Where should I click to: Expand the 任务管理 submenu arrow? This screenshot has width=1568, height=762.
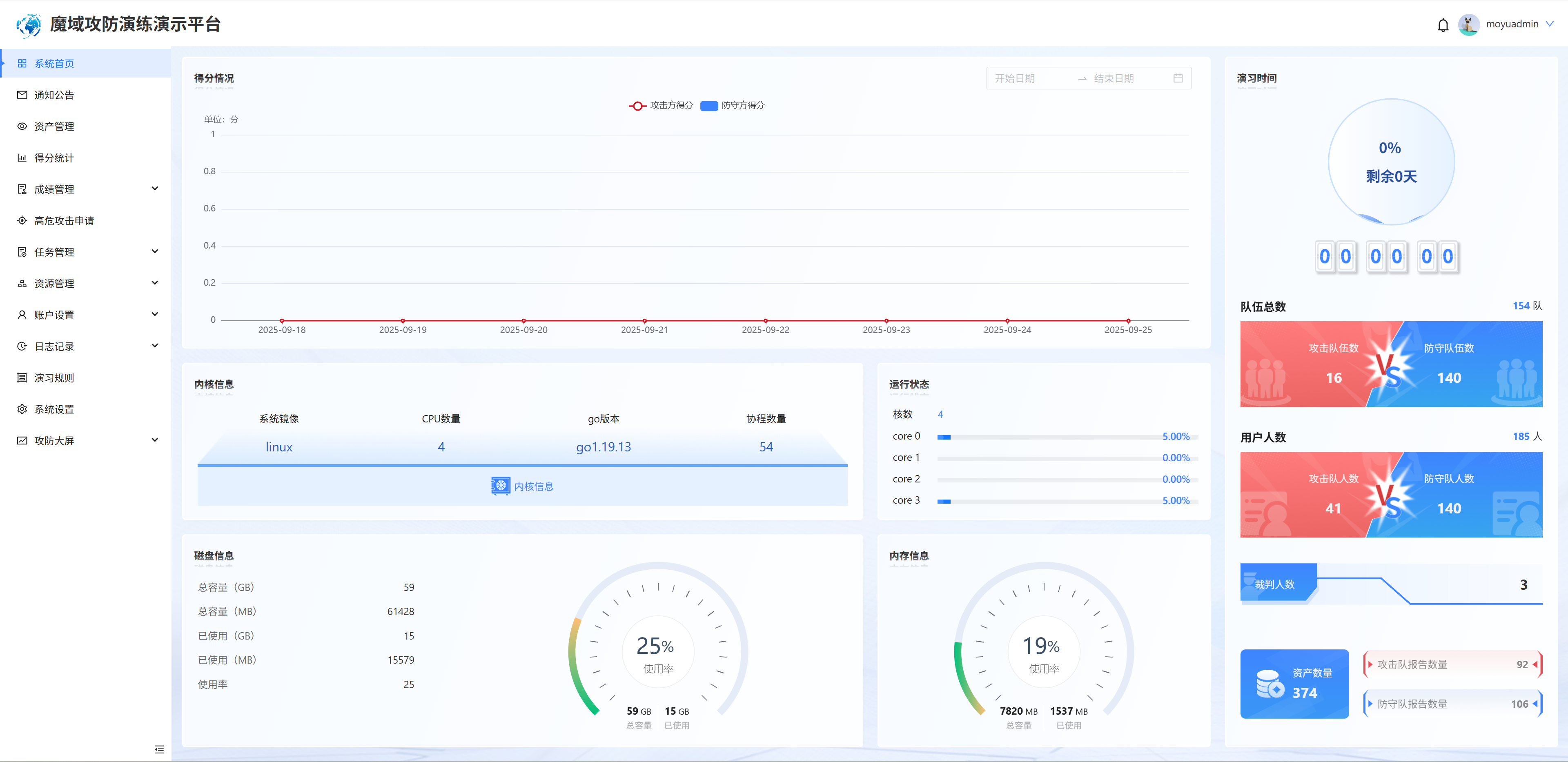point(155,251)
